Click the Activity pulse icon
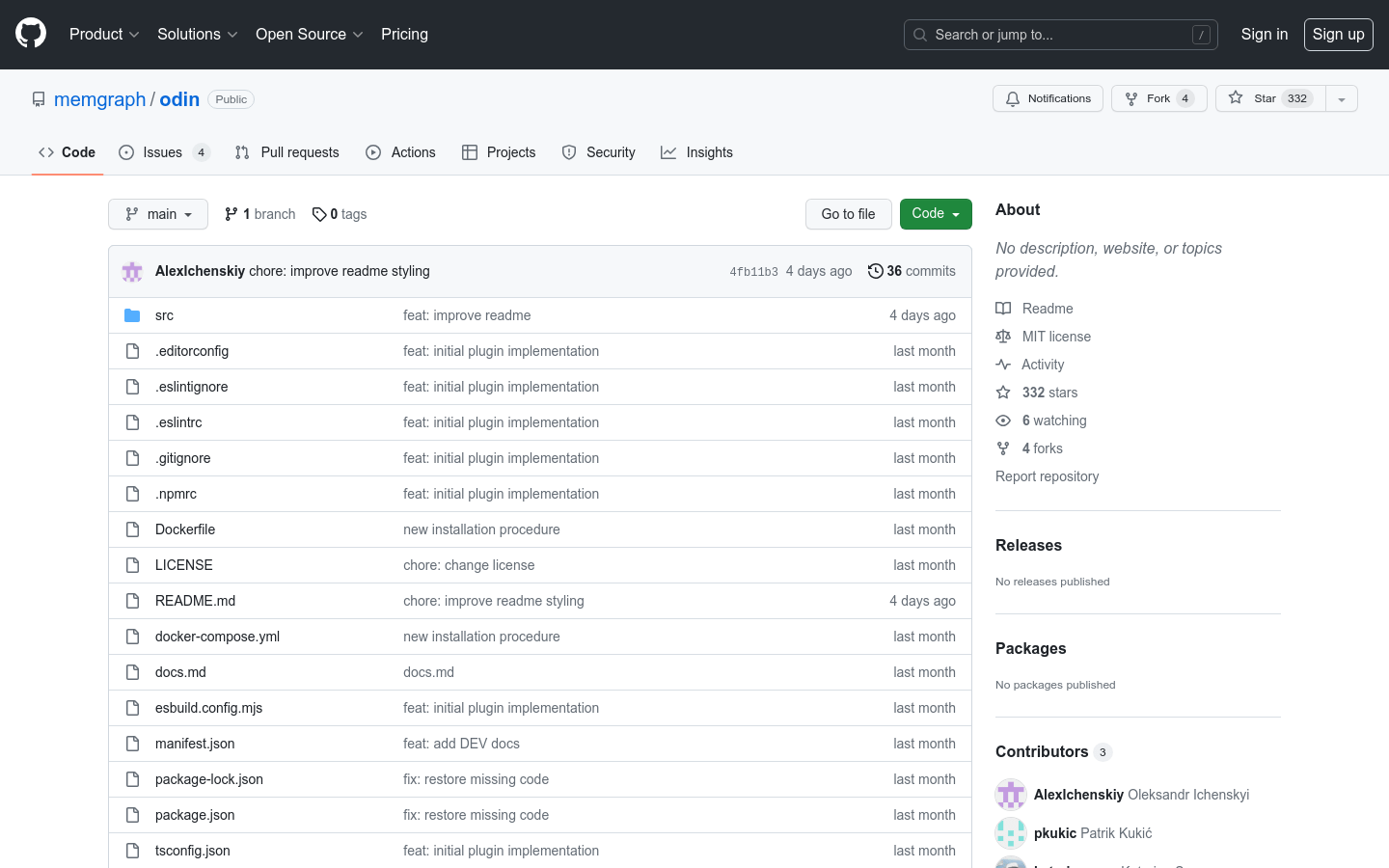The width and height of the screenshot is (1389, 868). pyautogui.click(x=1003, y=365)
